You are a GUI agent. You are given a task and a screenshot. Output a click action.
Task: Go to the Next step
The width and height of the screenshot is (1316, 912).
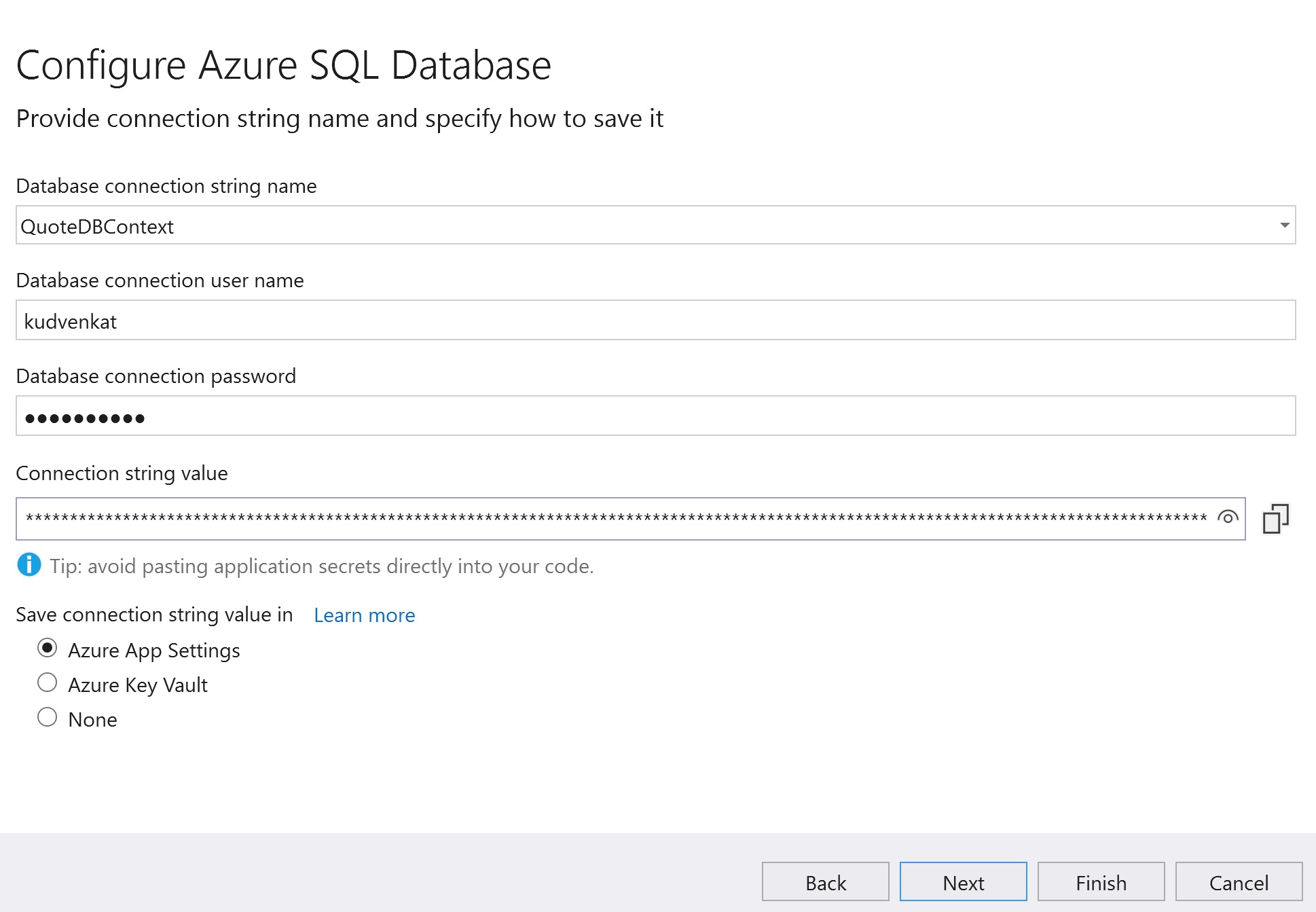964,882
